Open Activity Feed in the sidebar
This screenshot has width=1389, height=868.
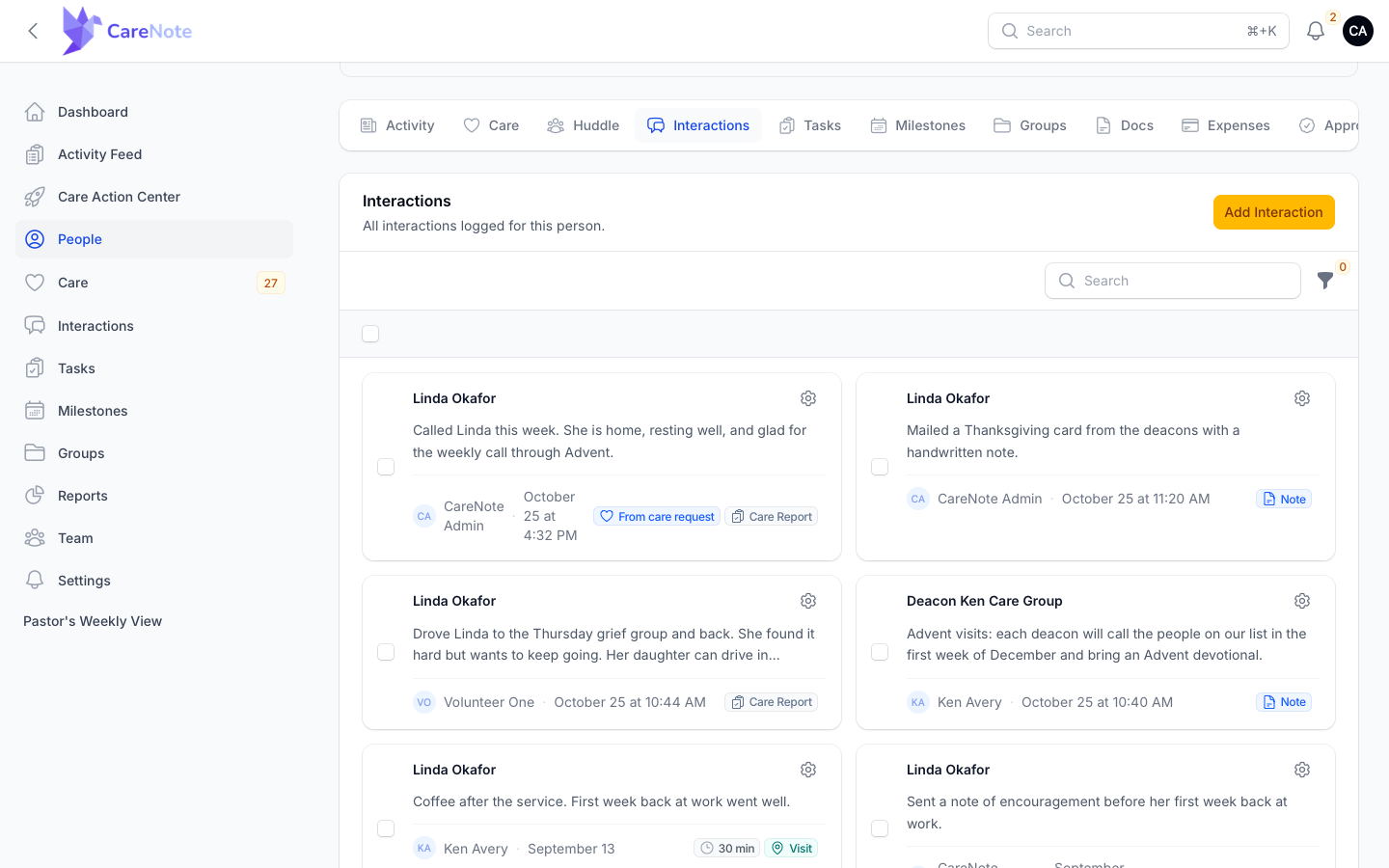pyautogui.click(x=154, y=154)
